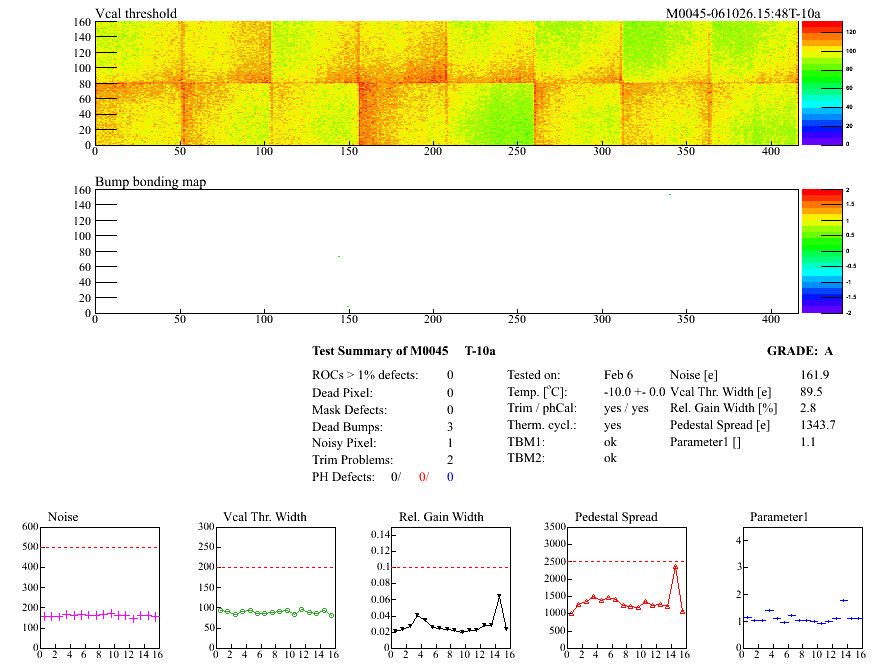
Task: Click the Trim Problems row label
Action: point(354,460)
